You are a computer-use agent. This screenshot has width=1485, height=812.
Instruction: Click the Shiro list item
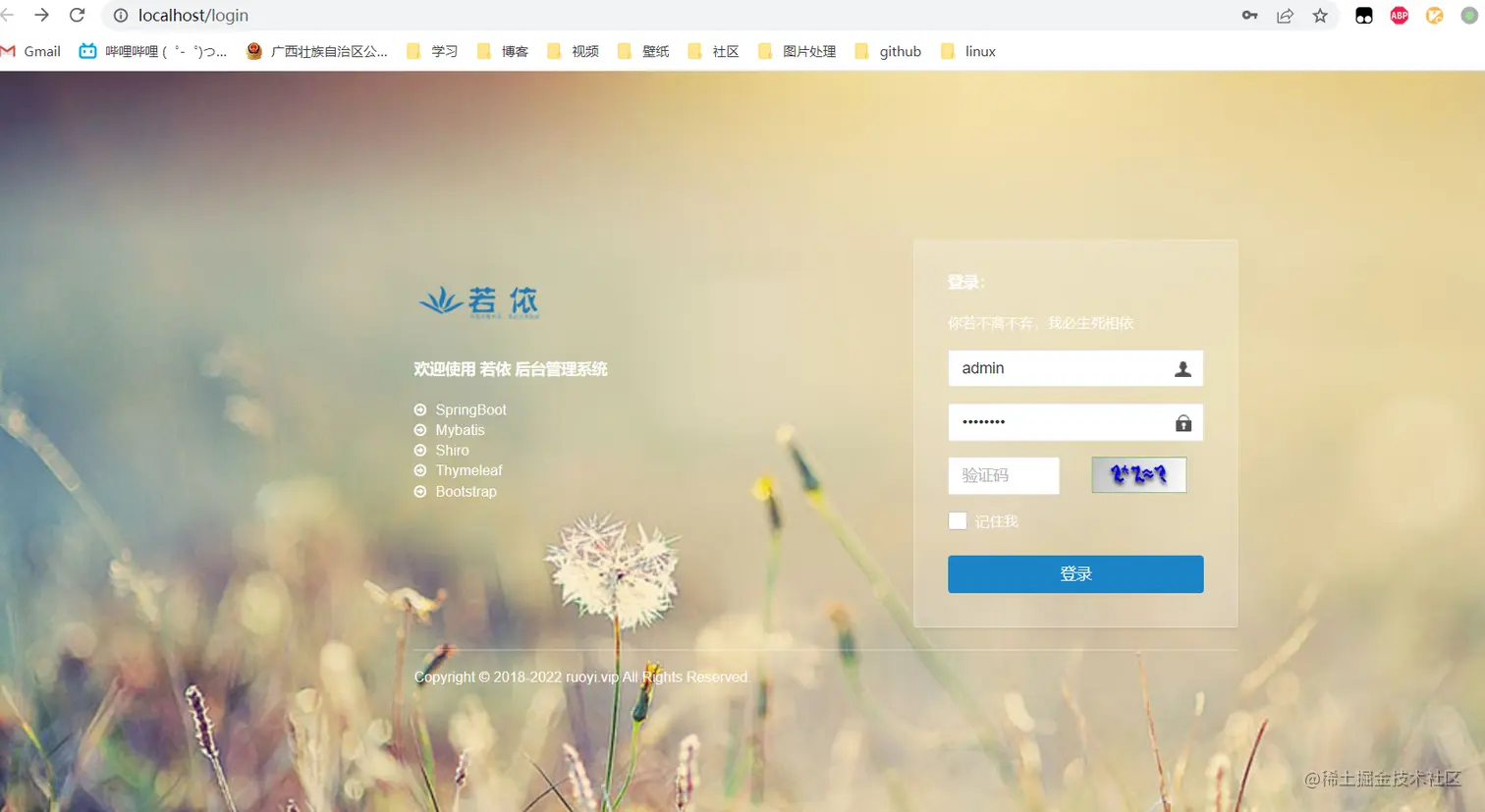452,451
